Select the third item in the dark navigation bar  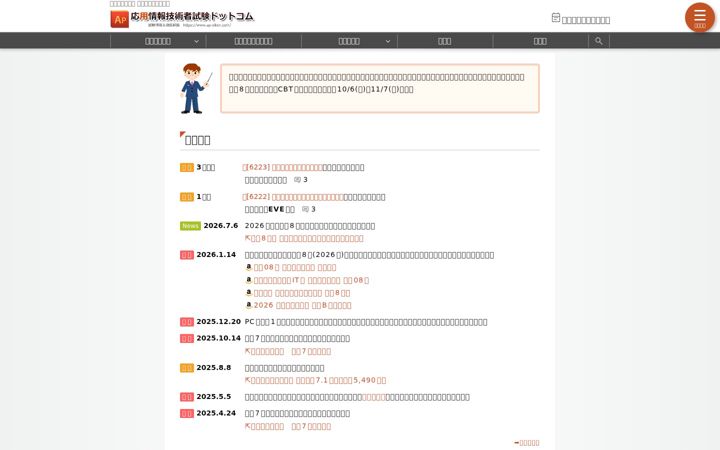pos(349,41)
